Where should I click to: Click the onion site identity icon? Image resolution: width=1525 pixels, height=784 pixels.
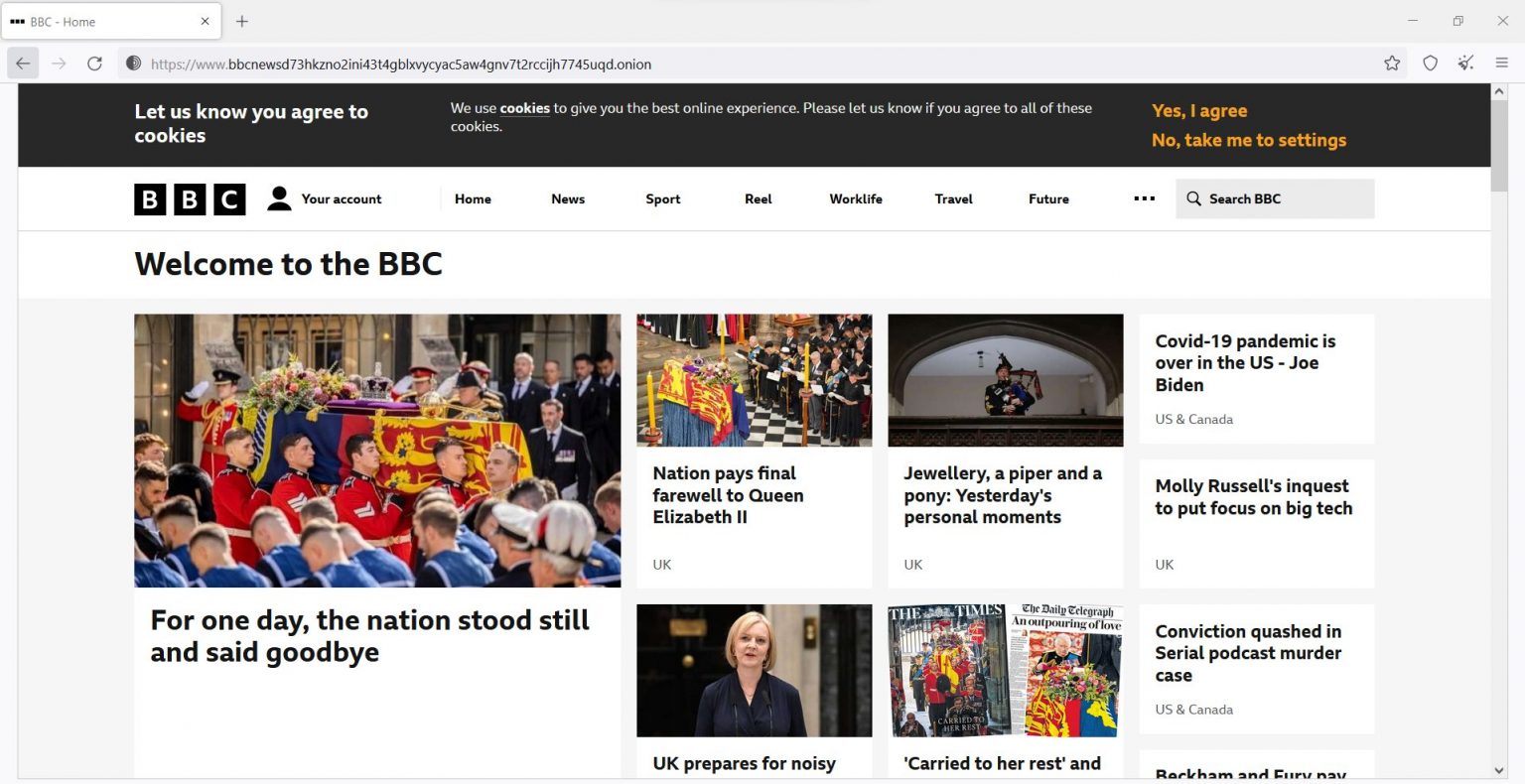point(133,64)
